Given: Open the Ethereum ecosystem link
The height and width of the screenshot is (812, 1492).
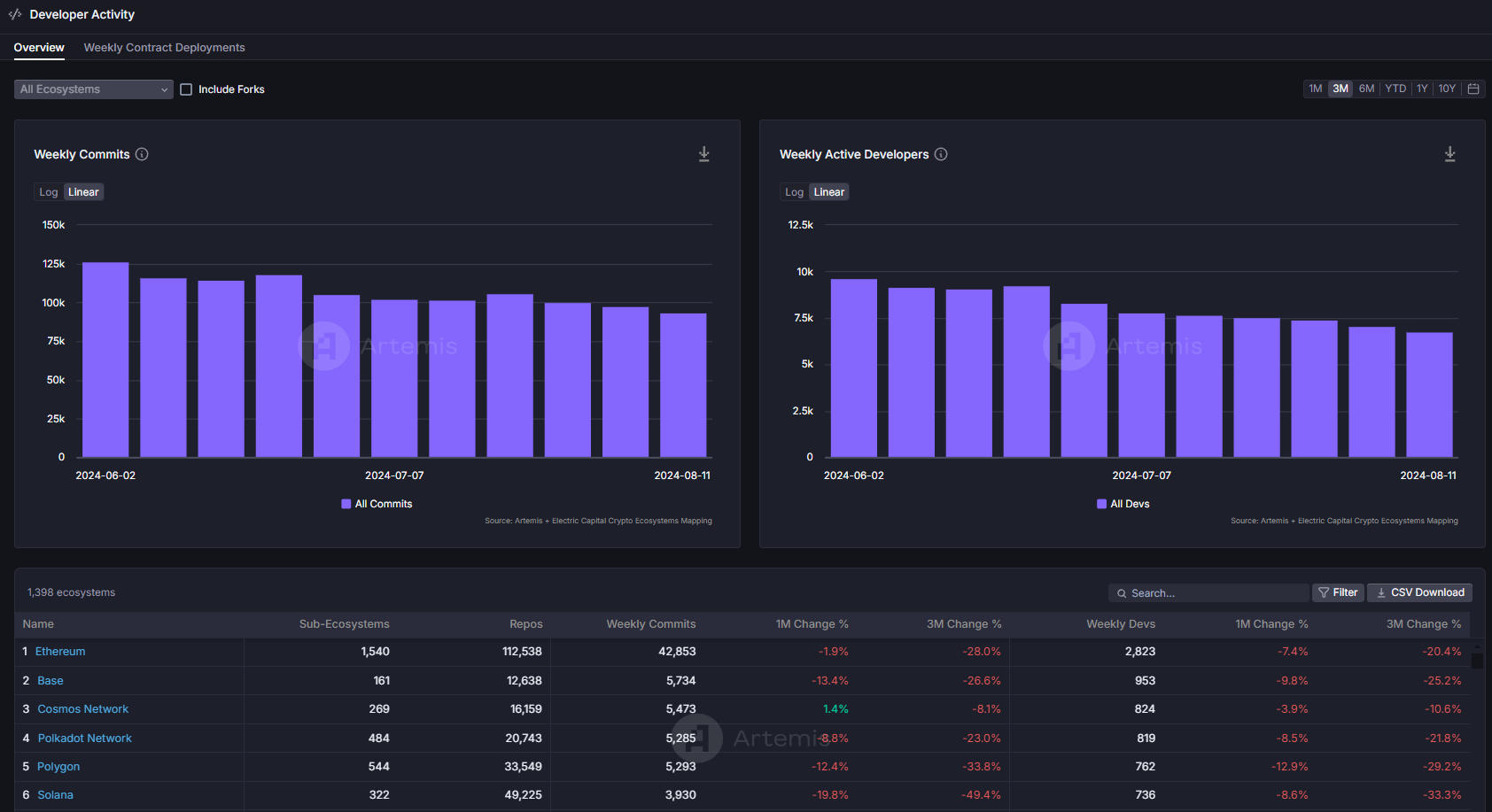Looking at the screenshot, I should [x=60, y=652].
